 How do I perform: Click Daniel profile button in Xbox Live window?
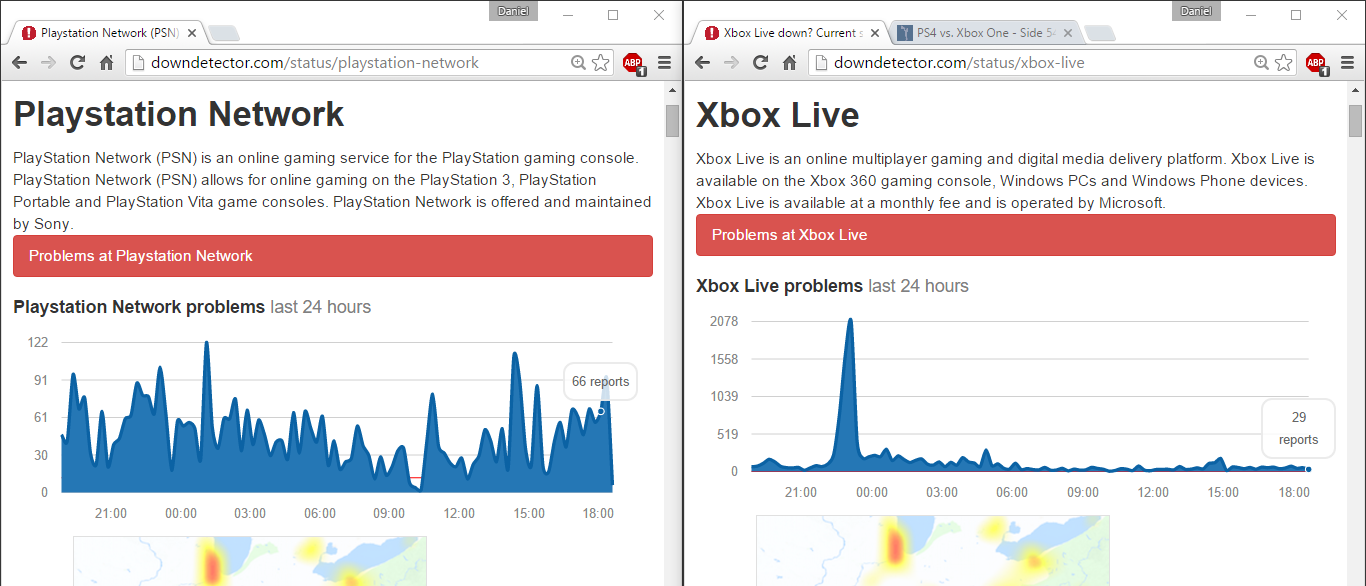(1196, 11)
